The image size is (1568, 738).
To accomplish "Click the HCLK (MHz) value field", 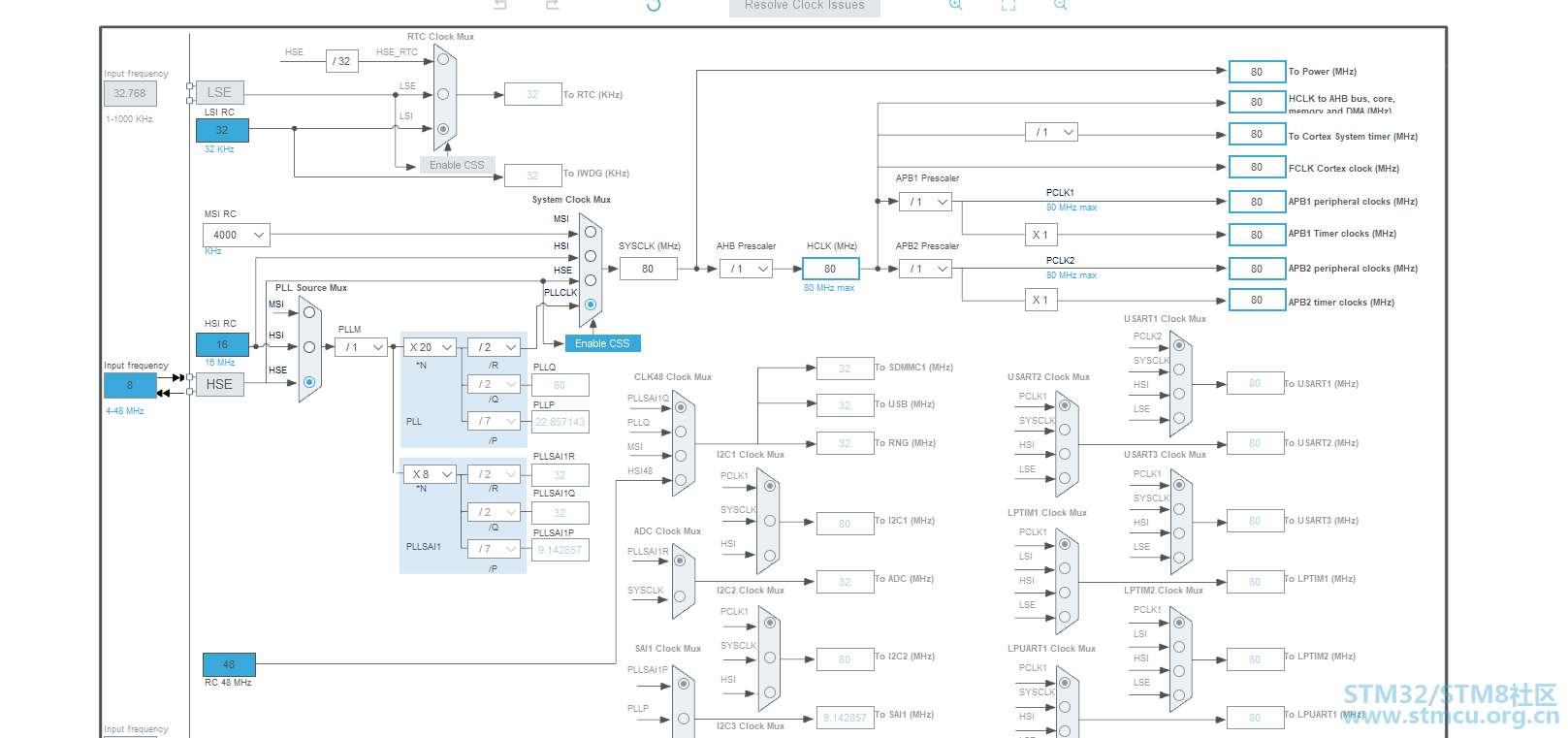I will click(831, 269).
